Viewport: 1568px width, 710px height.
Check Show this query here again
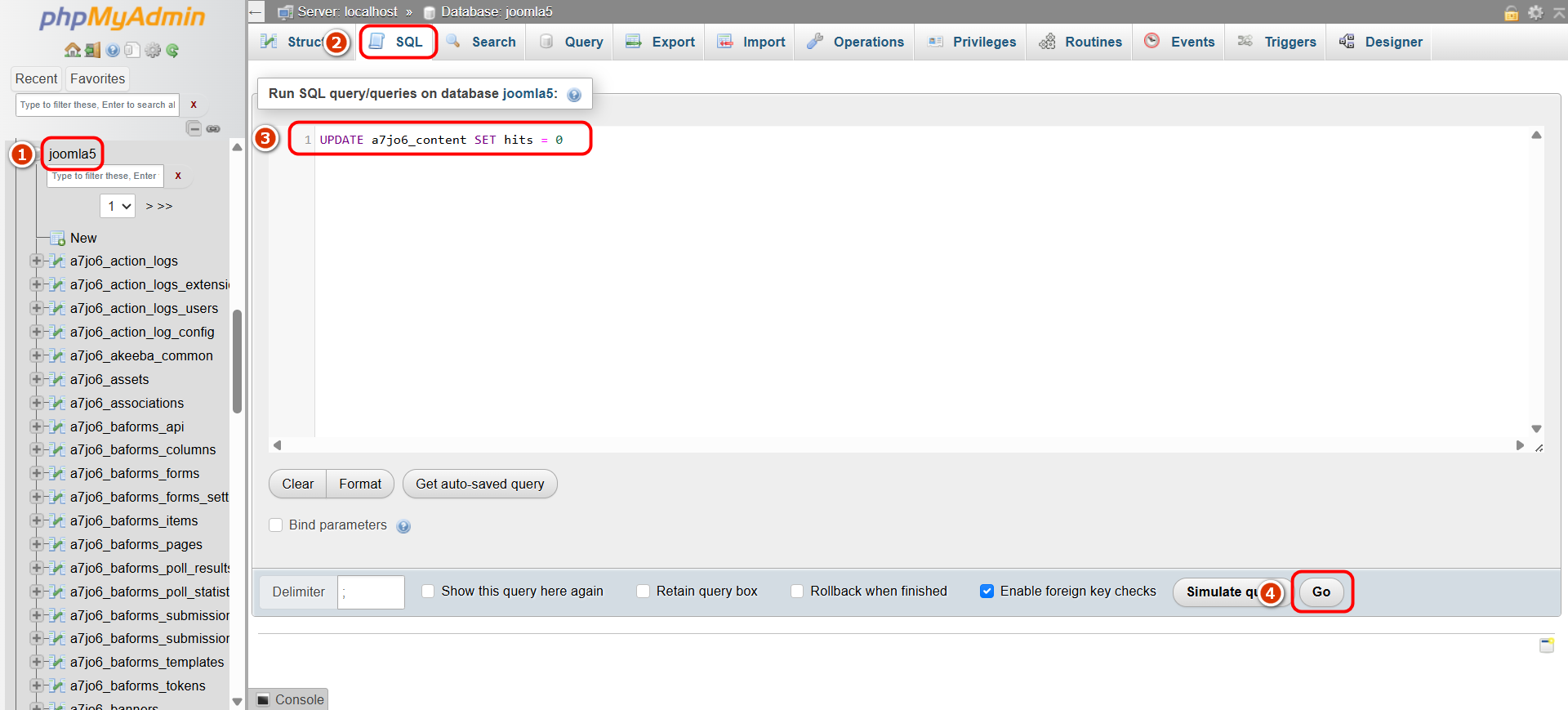coord(428,591)
